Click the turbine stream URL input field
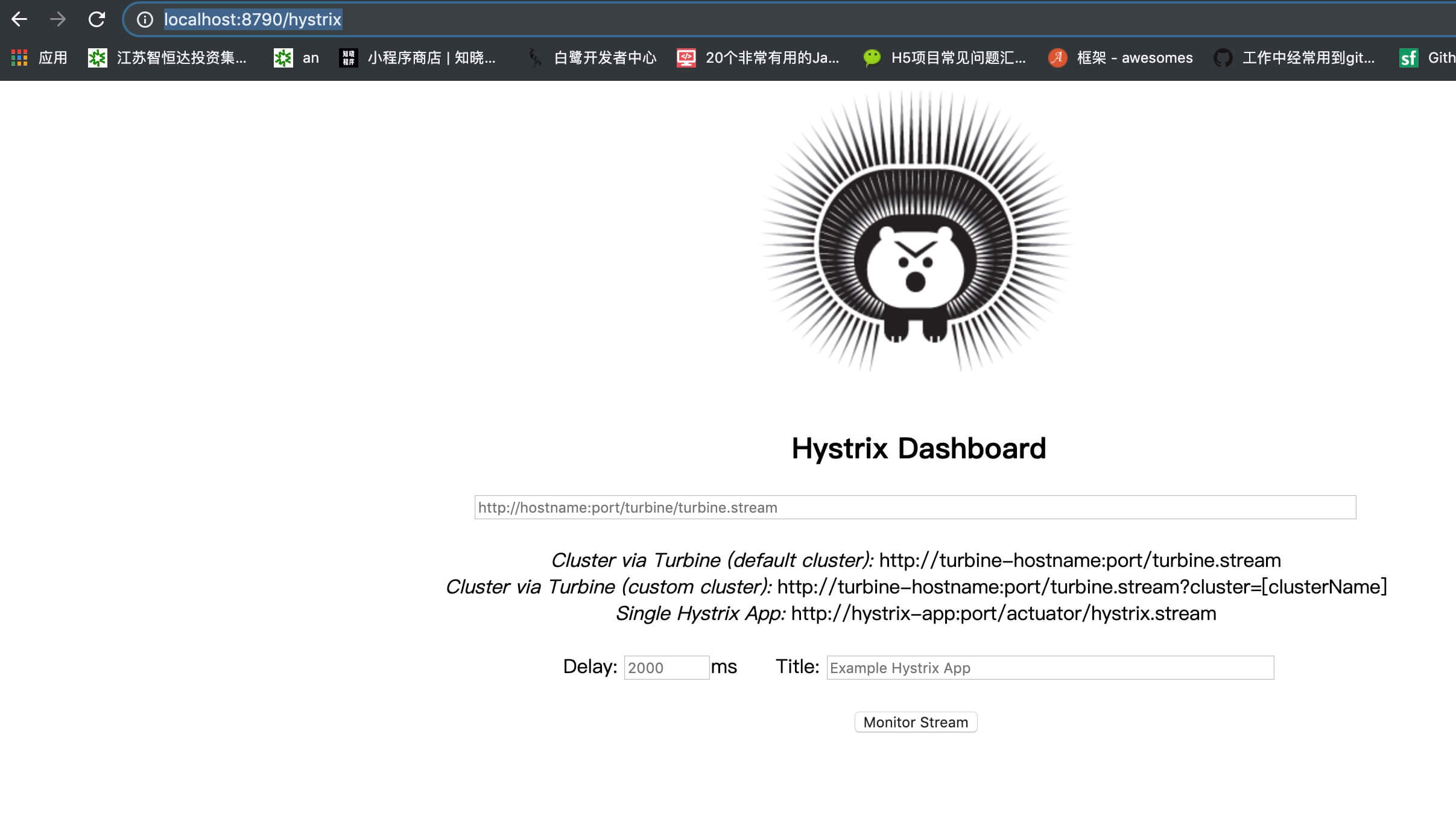The height and width of the screenshot is (813, 1456). (x=915, y=507)
